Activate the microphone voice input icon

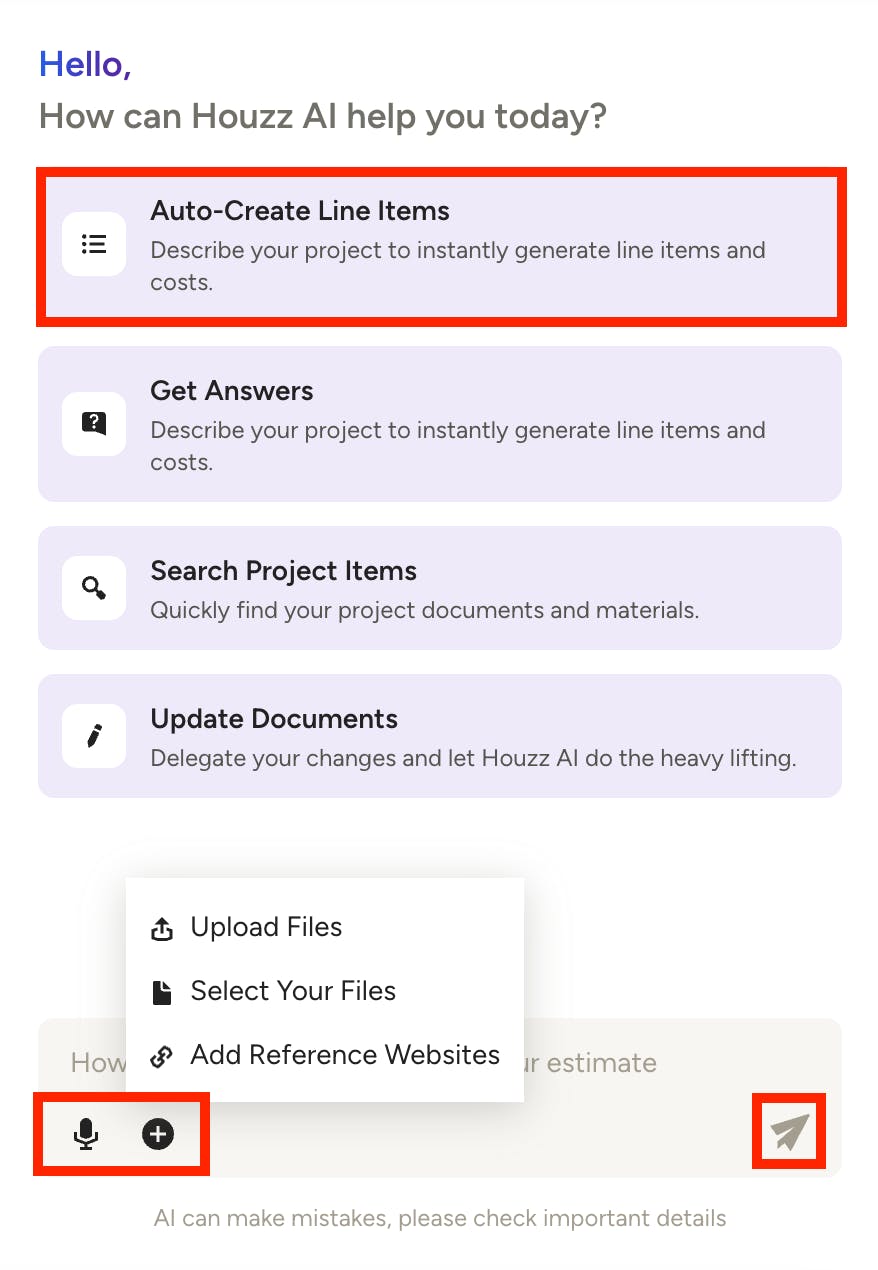87,1134
